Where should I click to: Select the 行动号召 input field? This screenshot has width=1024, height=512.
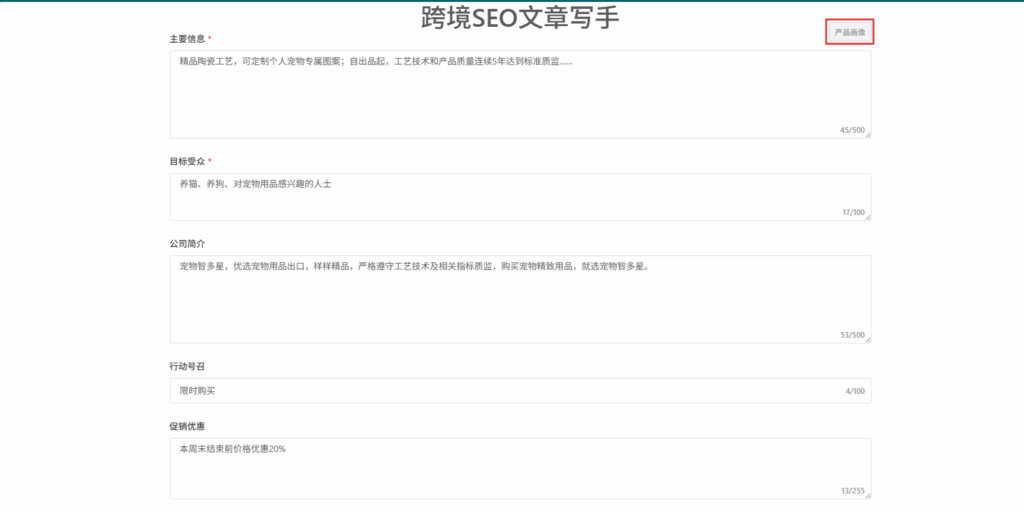click(500, 391)
